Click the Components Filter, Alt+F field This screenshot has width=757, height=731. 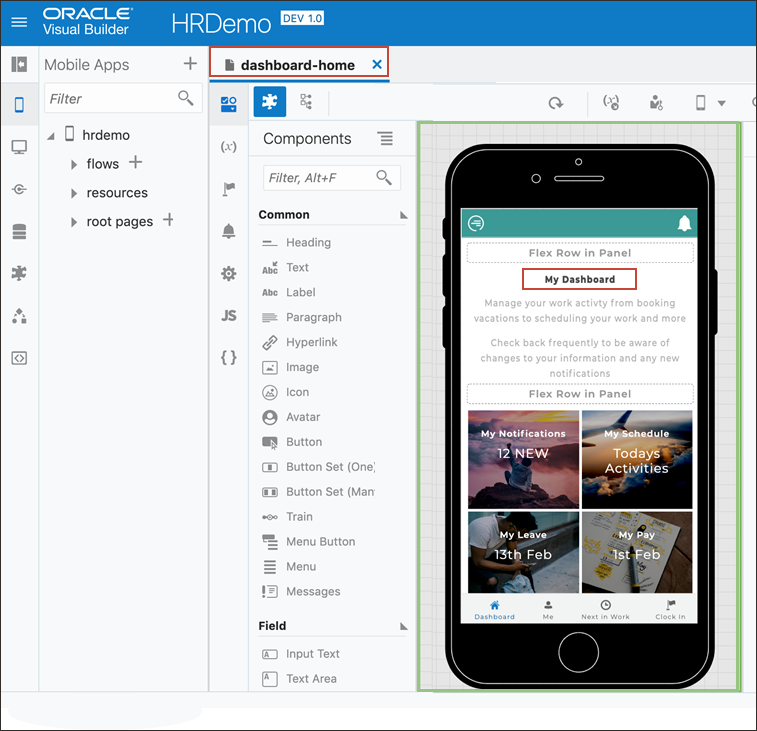point(332,178)
